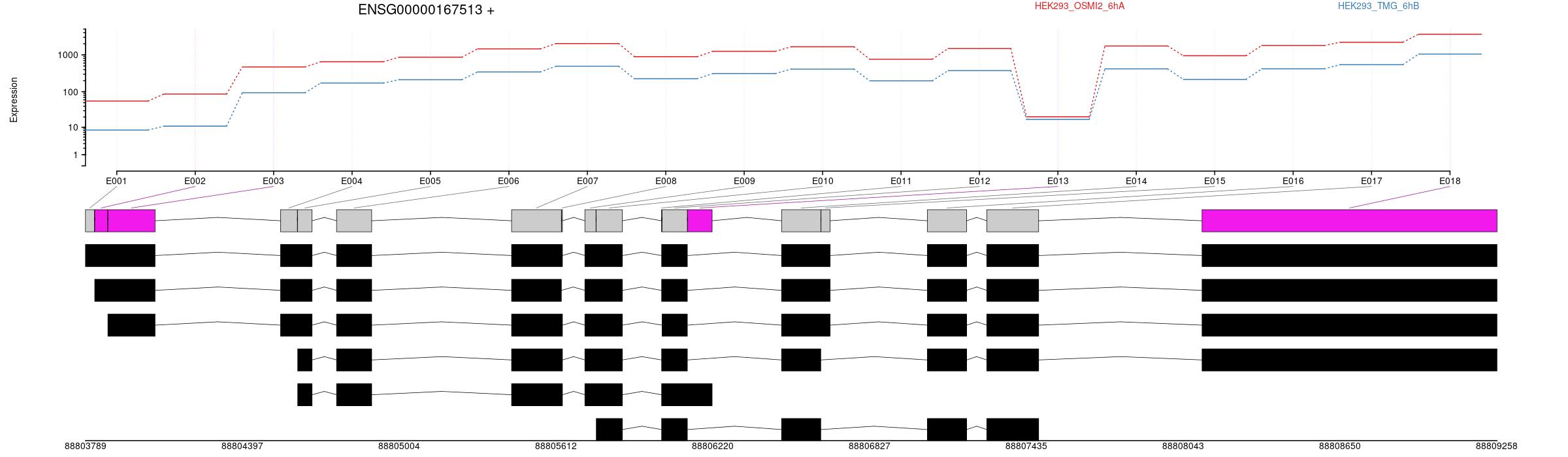Screen dimensions: 1568x457
Task: Click exon label E007
Action: [587, 181]
